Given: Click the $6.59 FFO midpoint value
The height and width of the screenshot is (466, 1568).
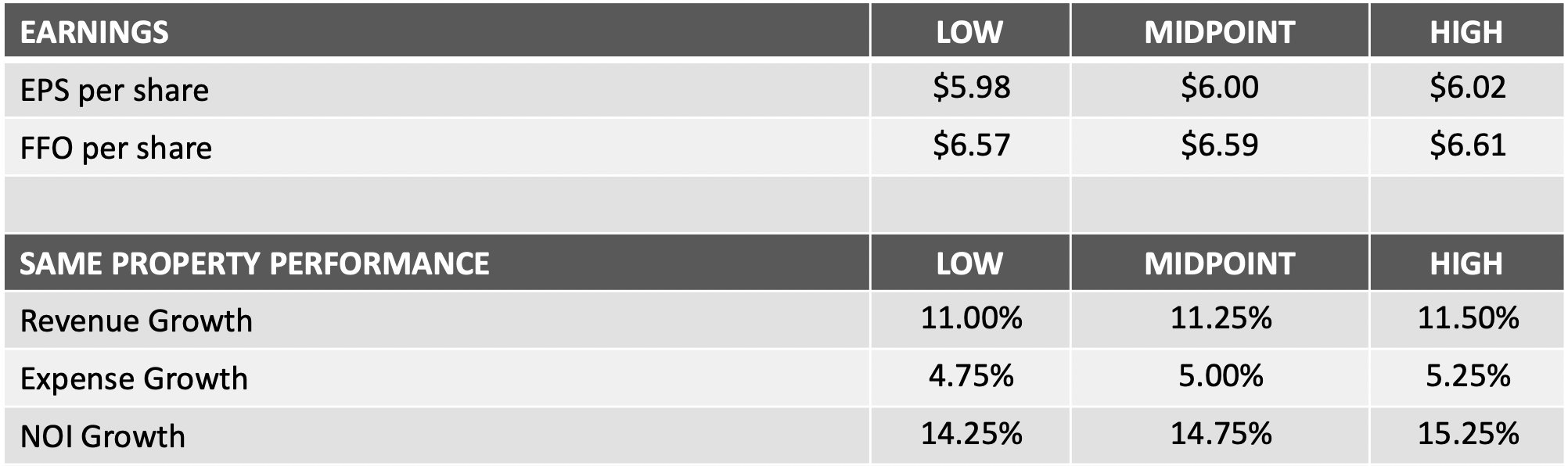Looking at the screenshot, I should pos(1219,145).
